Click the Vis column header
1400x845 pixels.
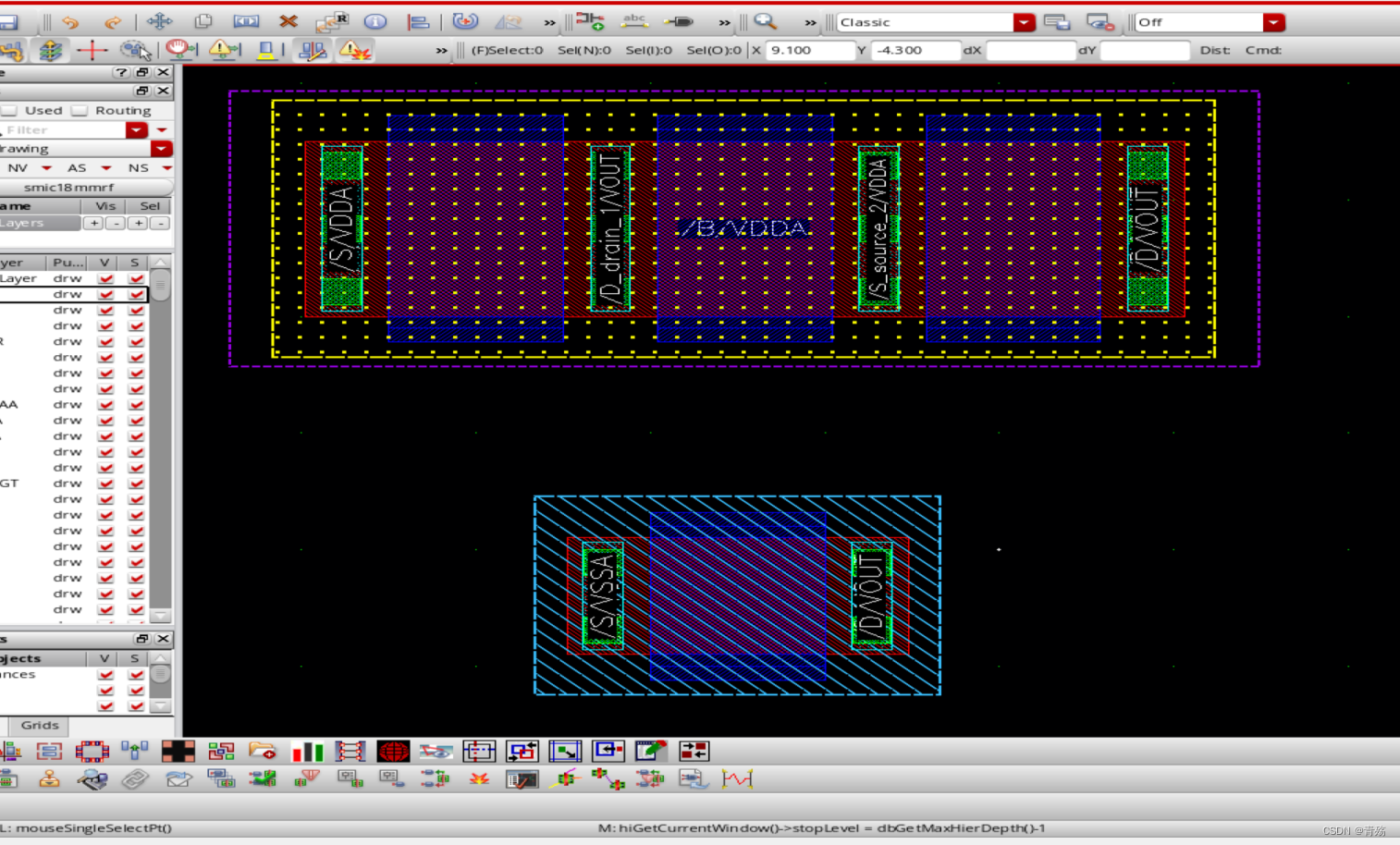click(105, 205)
